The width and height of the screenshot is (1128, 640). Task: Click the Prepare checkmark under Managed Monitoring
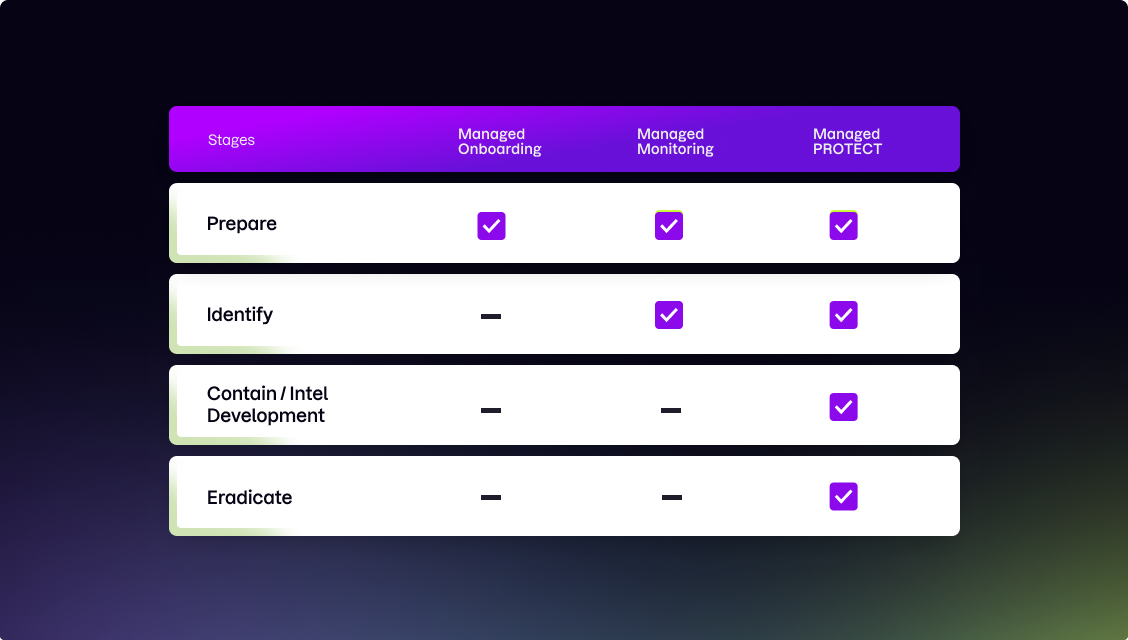coord(669,226)
